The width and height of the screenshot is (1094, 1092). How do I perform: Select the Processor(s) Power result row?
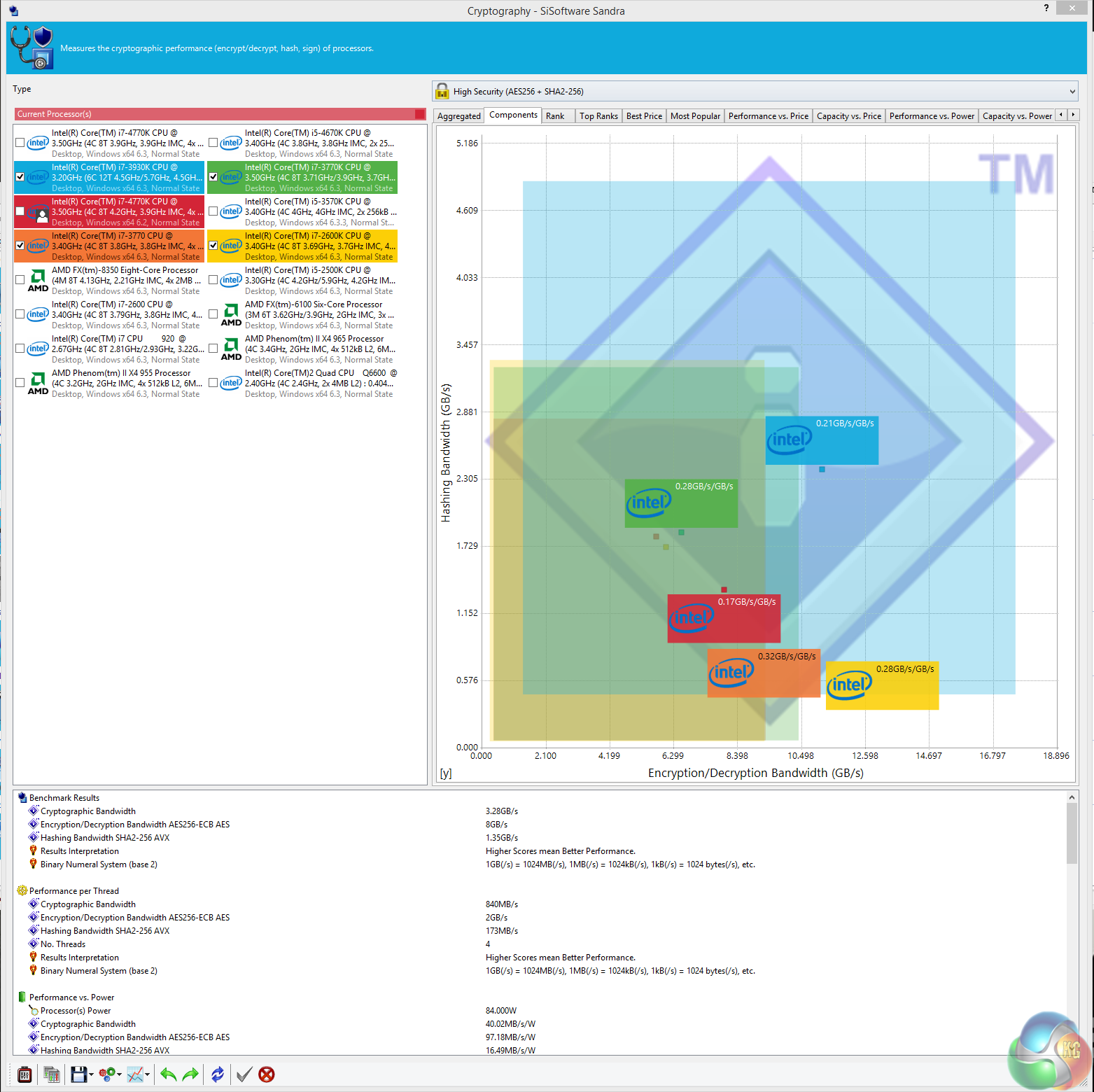76,1011
